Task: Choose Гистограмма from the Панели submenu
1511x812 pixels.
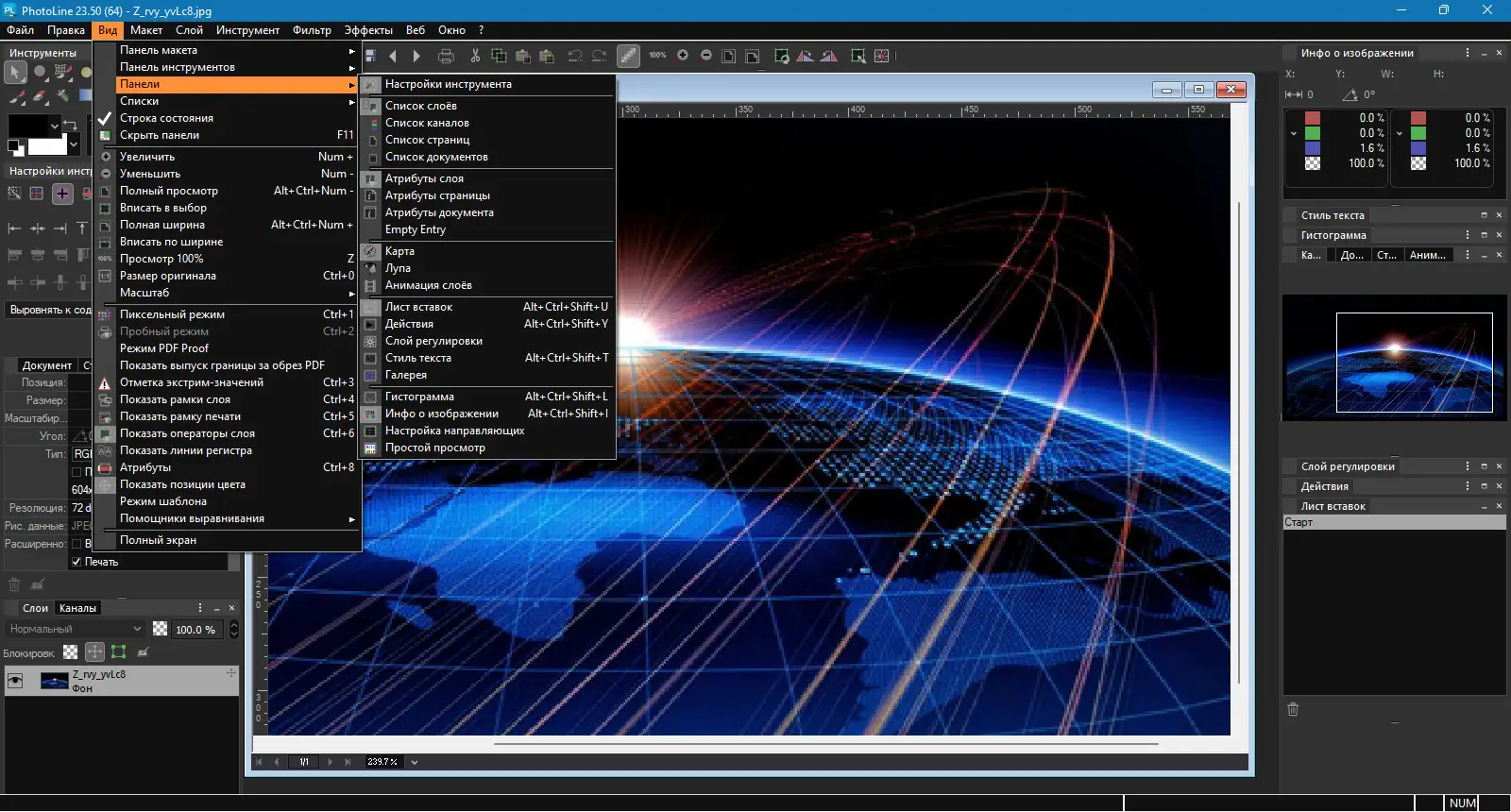Action: 419,397
